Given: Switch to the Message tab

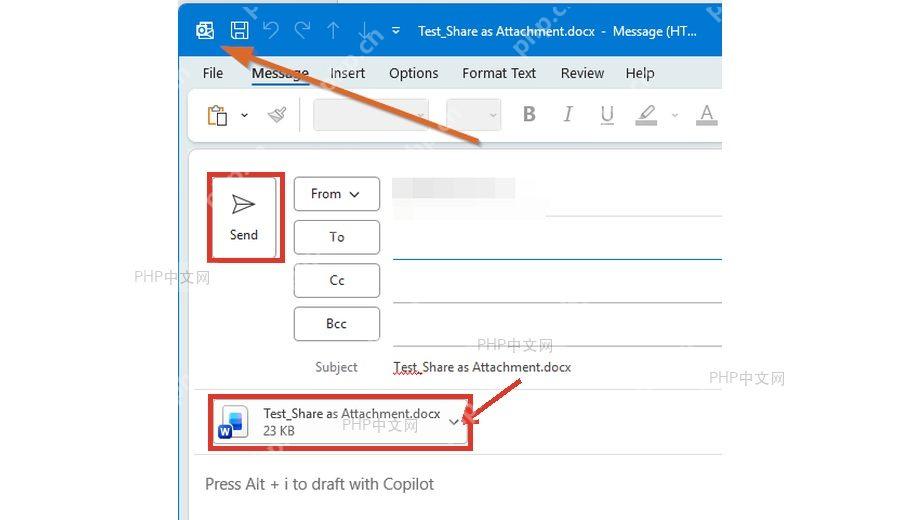Looking at the screenshot, I should (280, 73).
